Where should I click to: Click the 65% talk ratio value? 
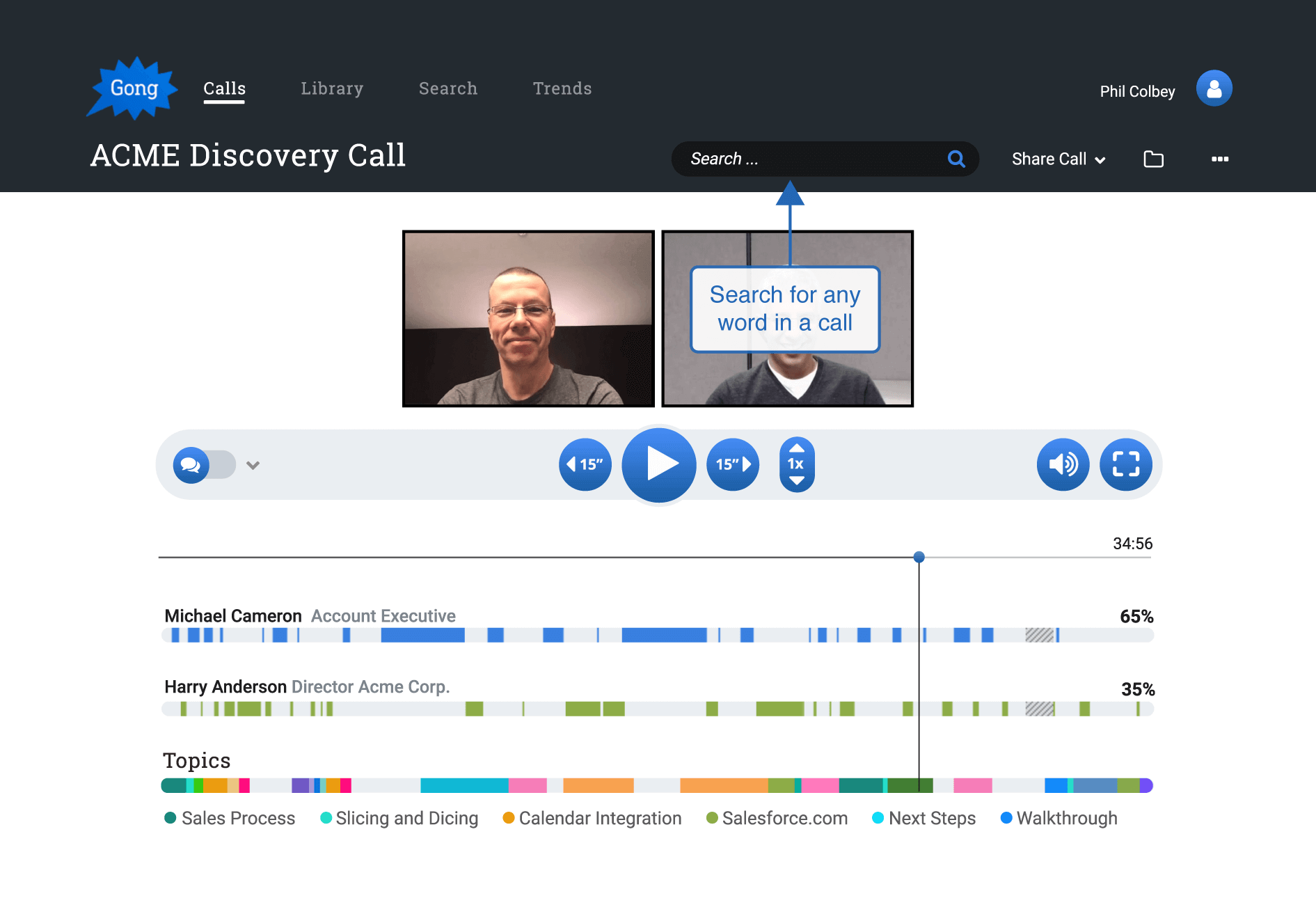pos(1136,617)
